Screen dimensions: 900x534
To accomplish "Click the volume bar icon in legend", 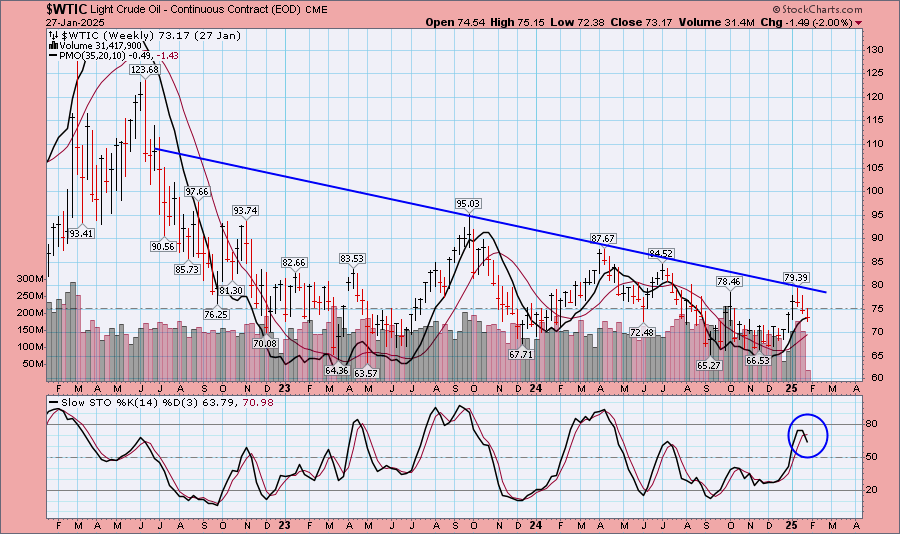I will (53, 45).
